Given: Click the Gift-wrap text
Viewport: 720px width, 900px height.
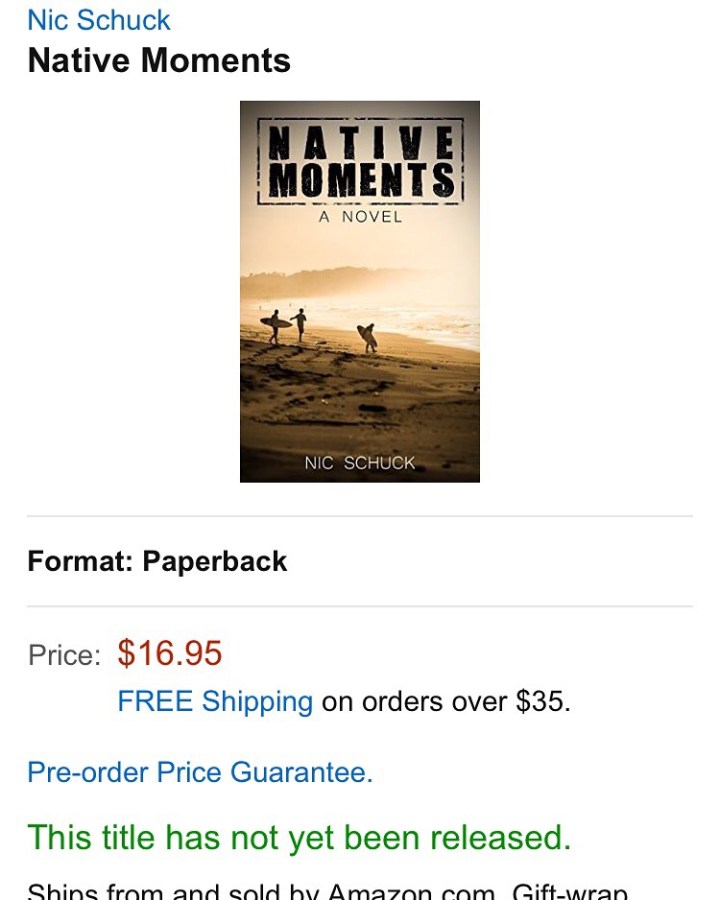Looking at the screenshot, I should coord(569,890).
